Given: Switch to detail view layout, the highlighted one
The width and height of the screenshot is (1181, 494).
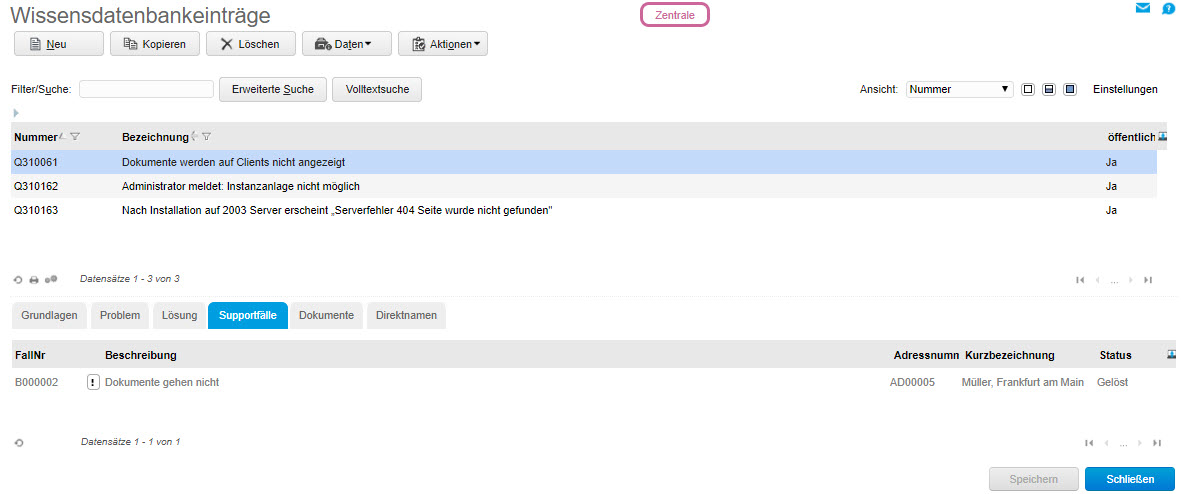Looking at the screenshot, I should point(1070,90).
